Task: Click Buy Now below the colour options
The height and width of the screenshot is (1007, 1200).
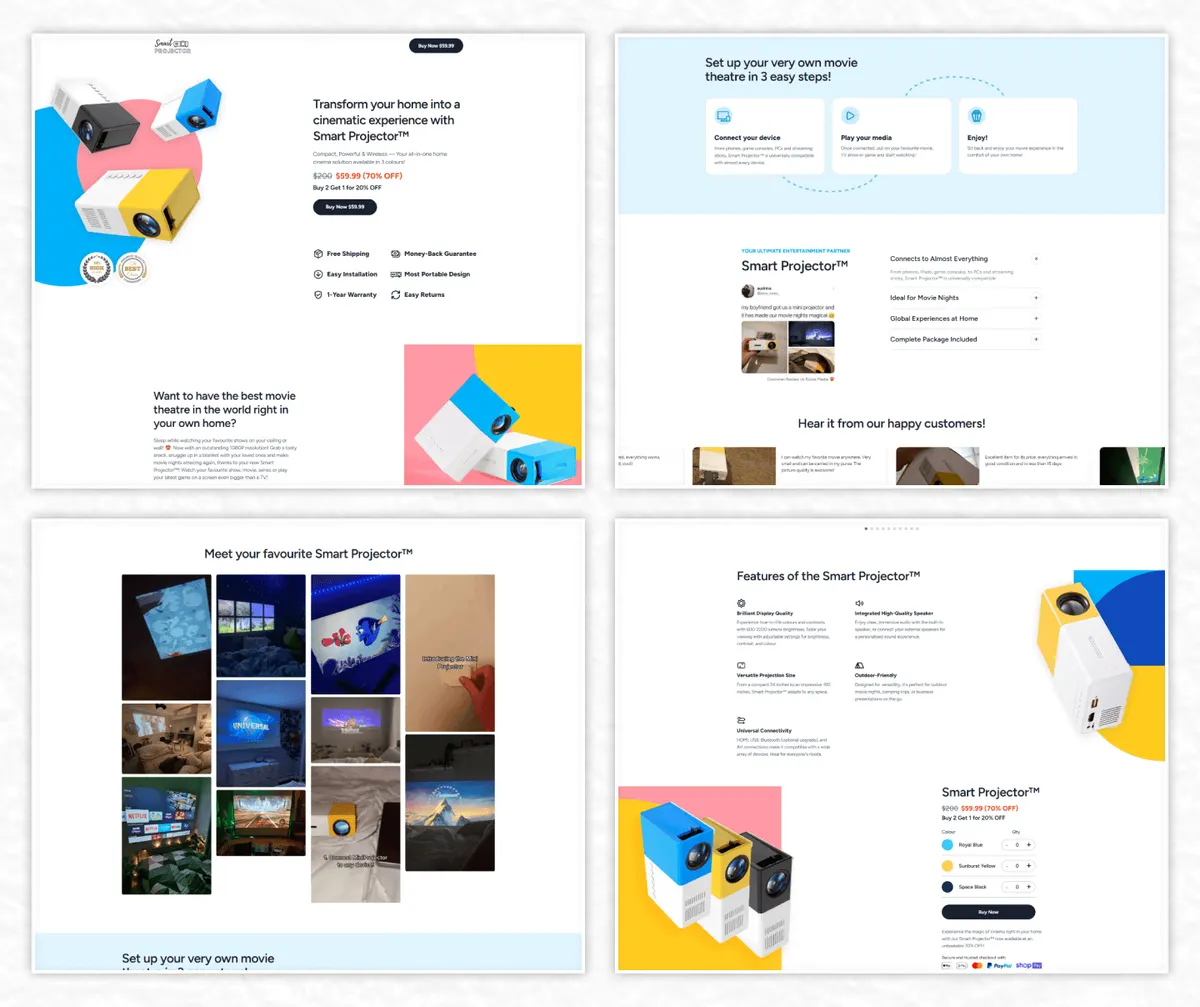Action: [988, 912]
